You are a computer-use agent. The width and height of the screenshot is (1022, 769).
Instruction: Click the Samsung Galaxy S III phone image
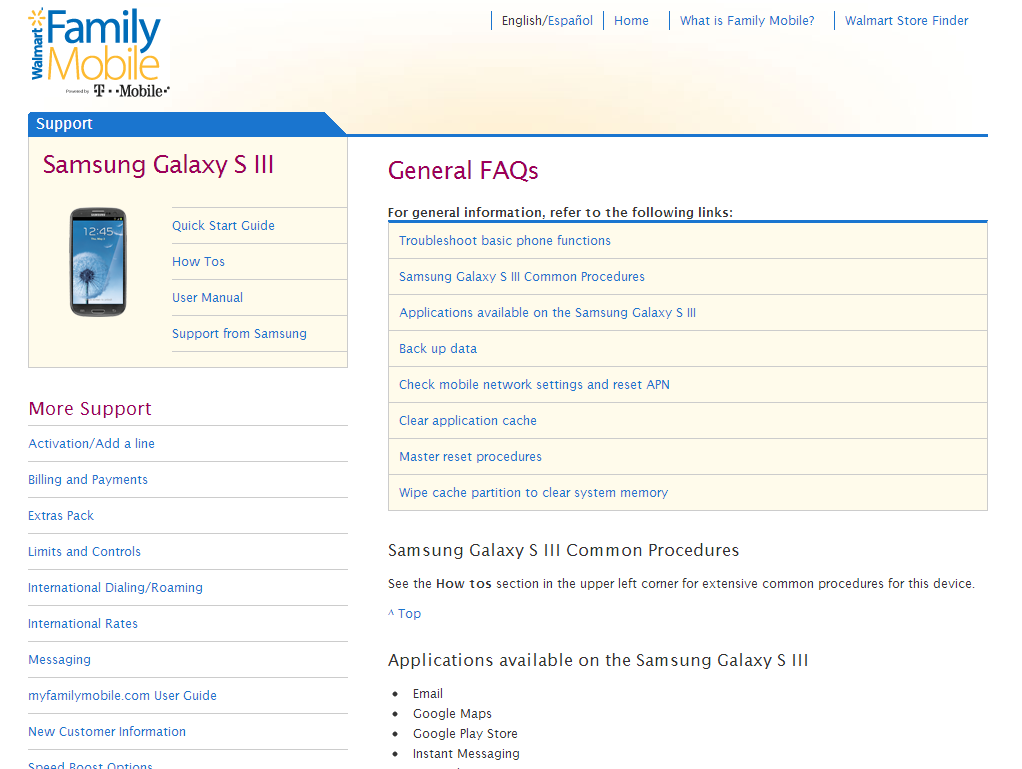[98, 262]
